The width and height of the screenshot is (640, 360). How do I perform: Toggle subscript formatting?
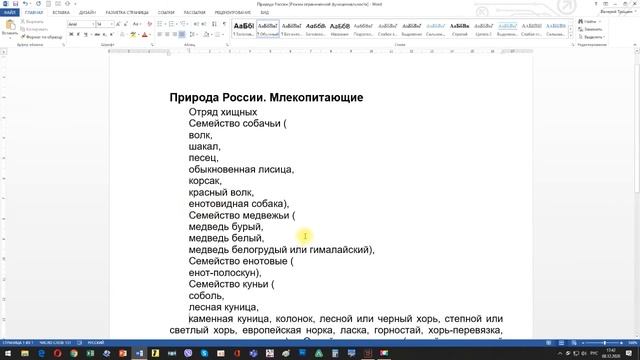104,35
